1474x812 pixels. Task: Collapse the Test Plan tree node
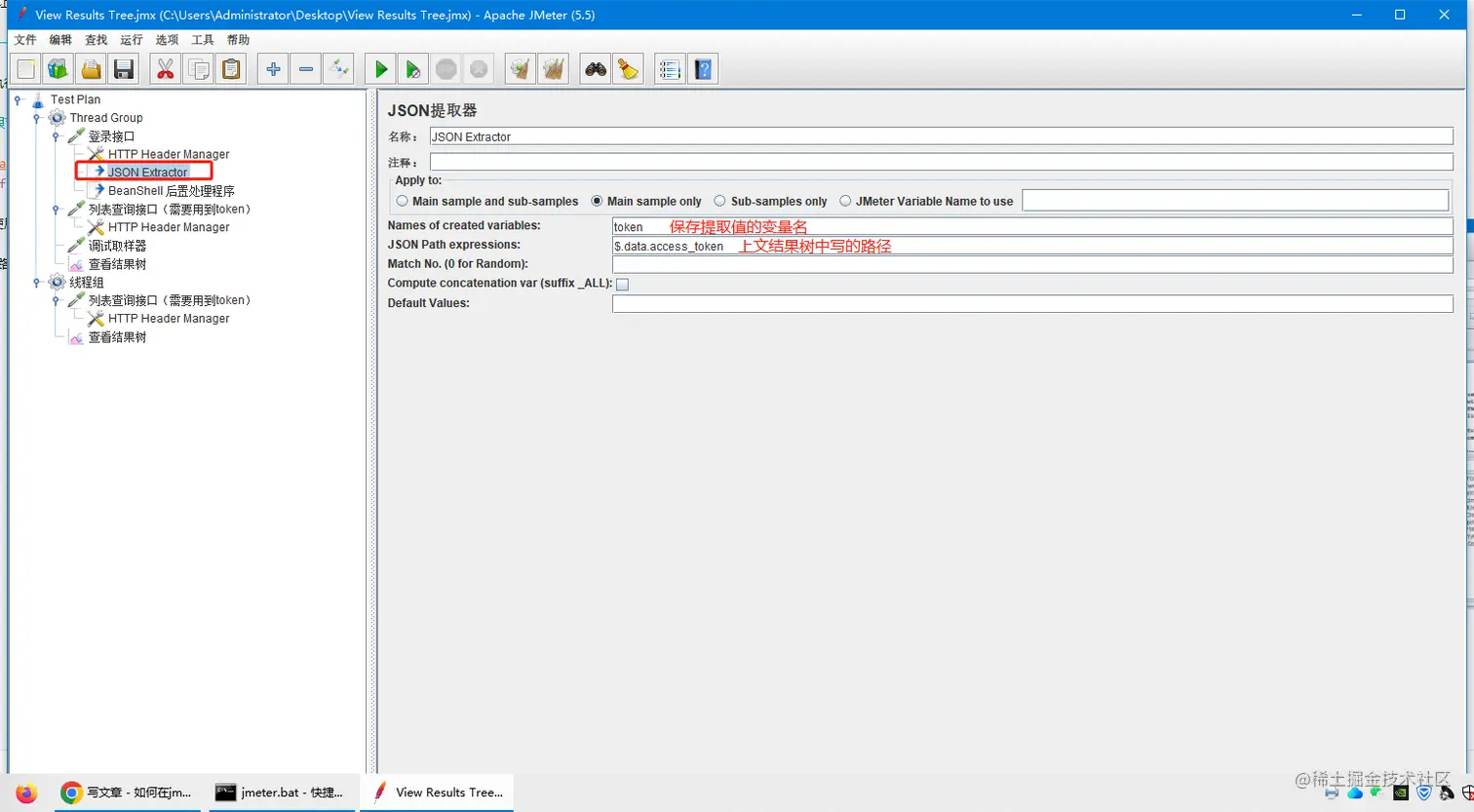[18, 99]
